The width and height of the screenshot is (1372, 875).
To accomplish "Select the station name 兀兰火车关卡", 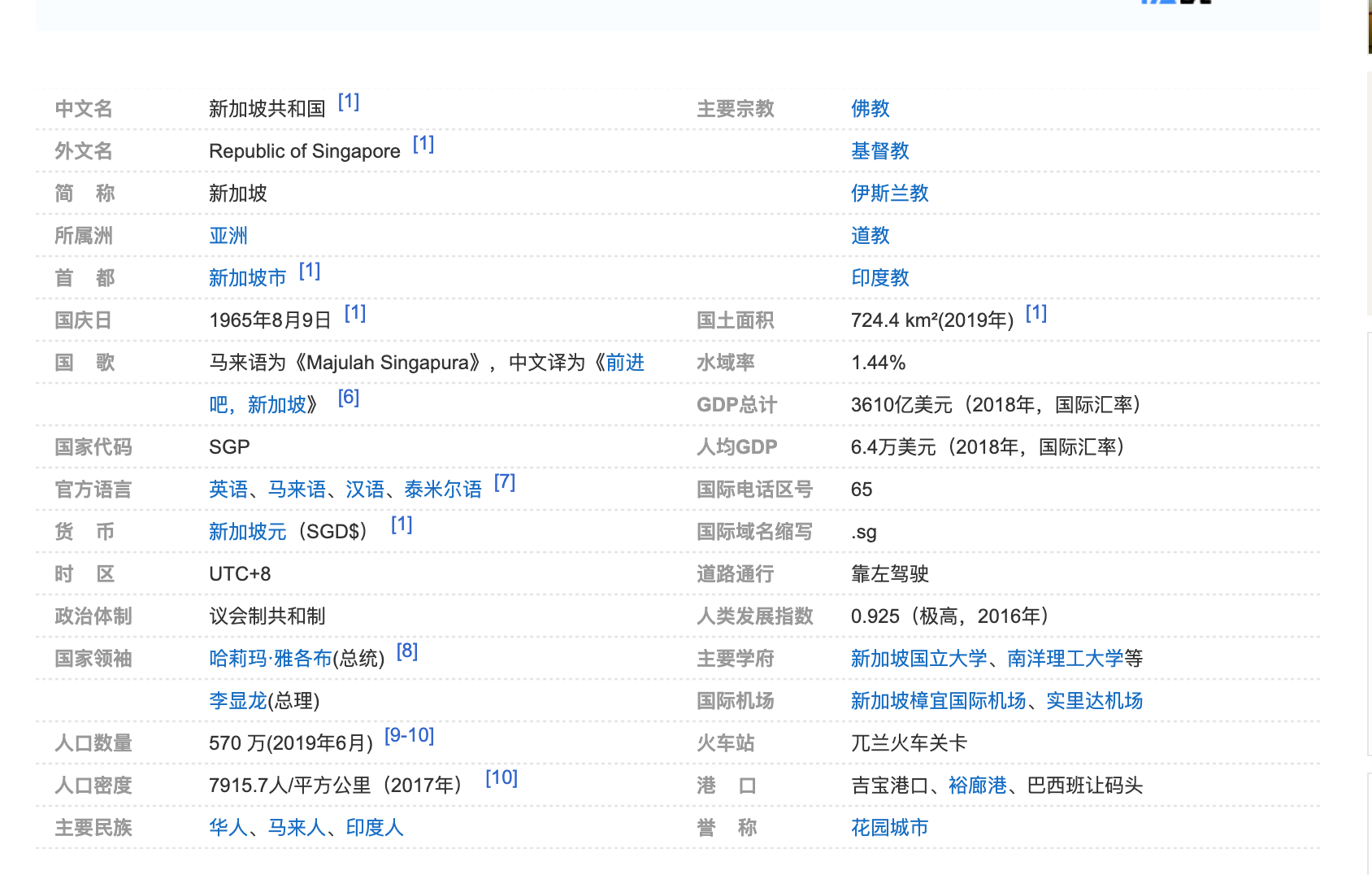I will 910,743.
